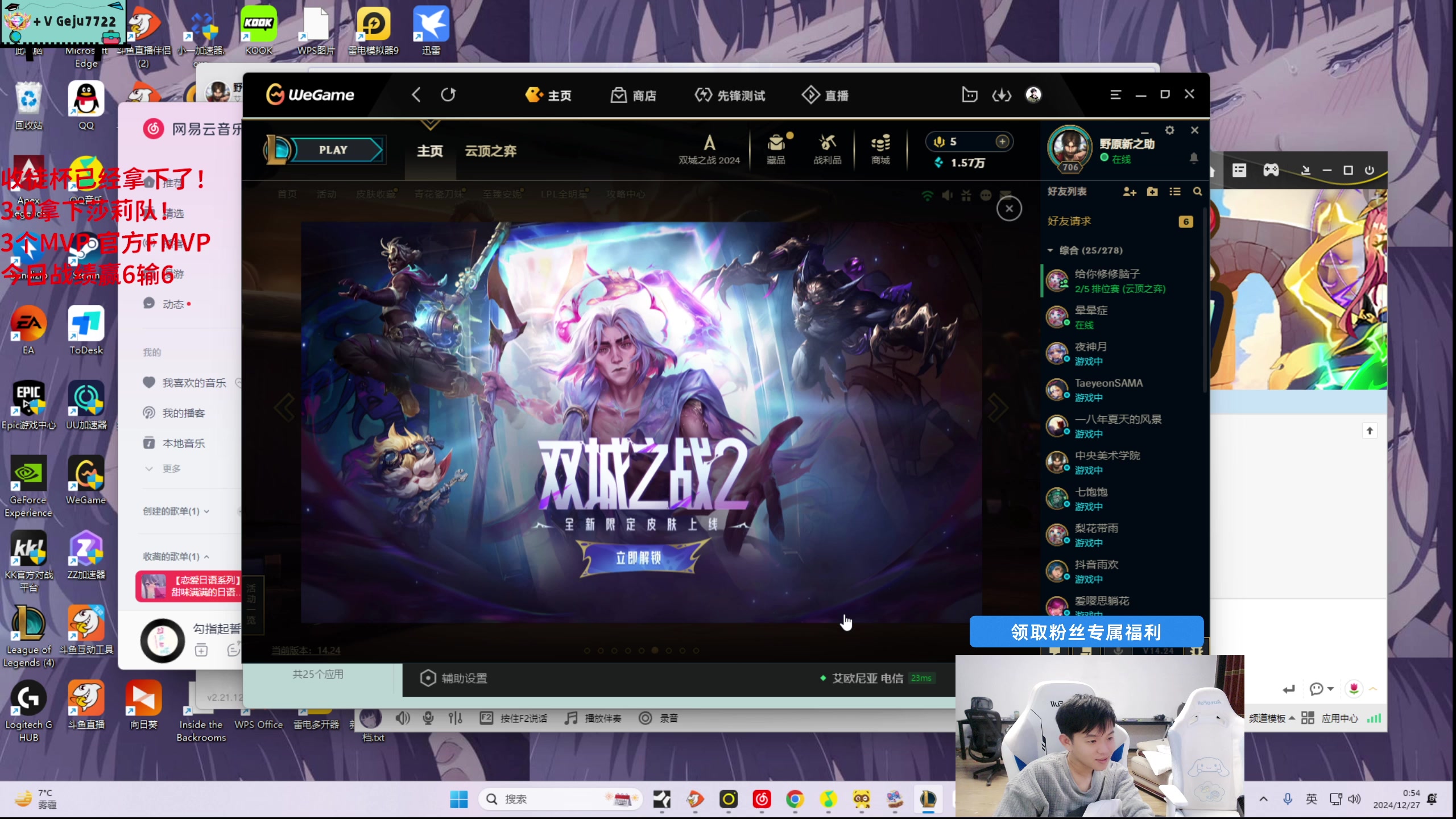This screenshot has width=1456, height=819.
Task: Switch to WeGame 直播 tab
Action: [x=825, y=95]
